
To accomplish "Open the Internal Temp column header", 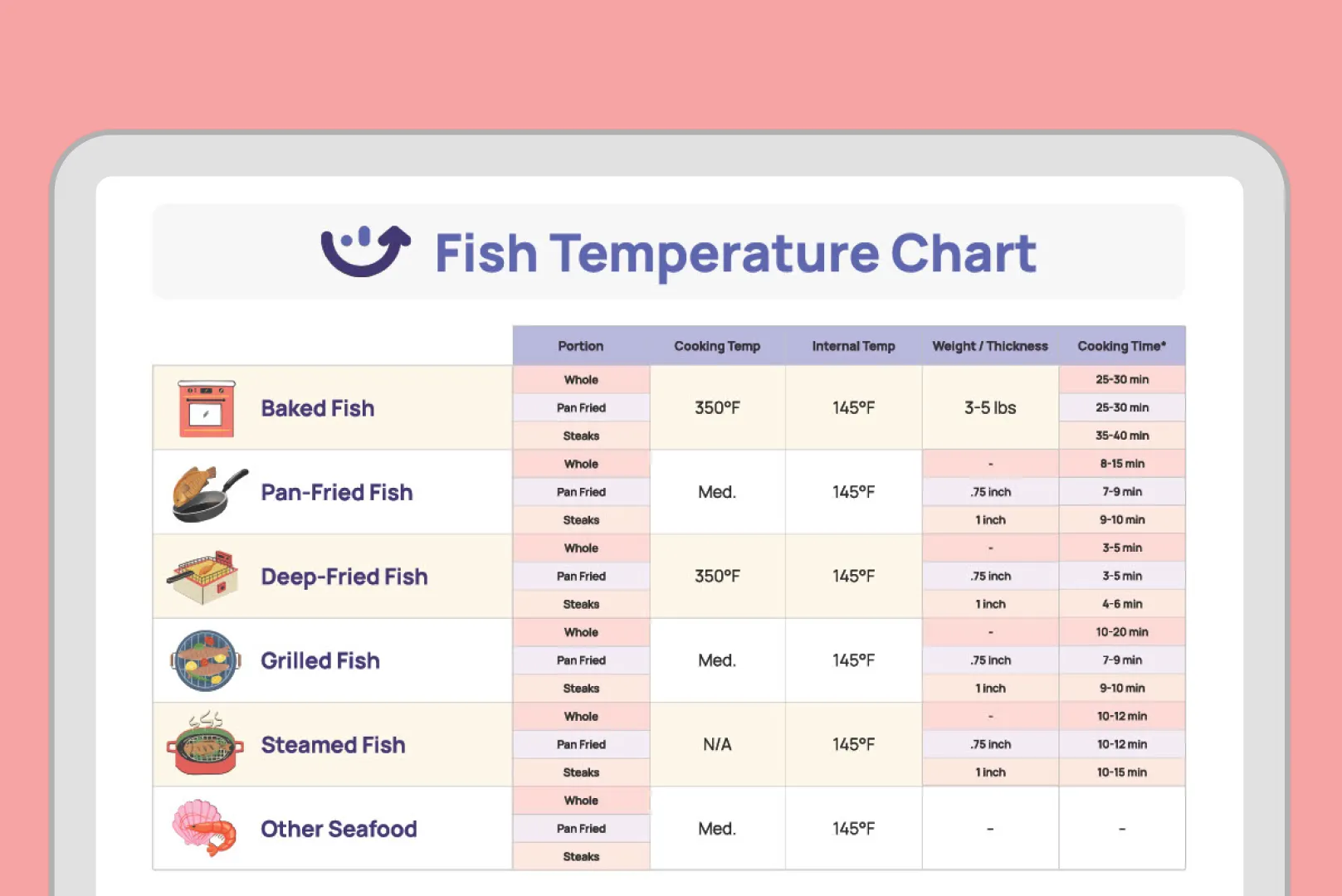I will 853,346.
